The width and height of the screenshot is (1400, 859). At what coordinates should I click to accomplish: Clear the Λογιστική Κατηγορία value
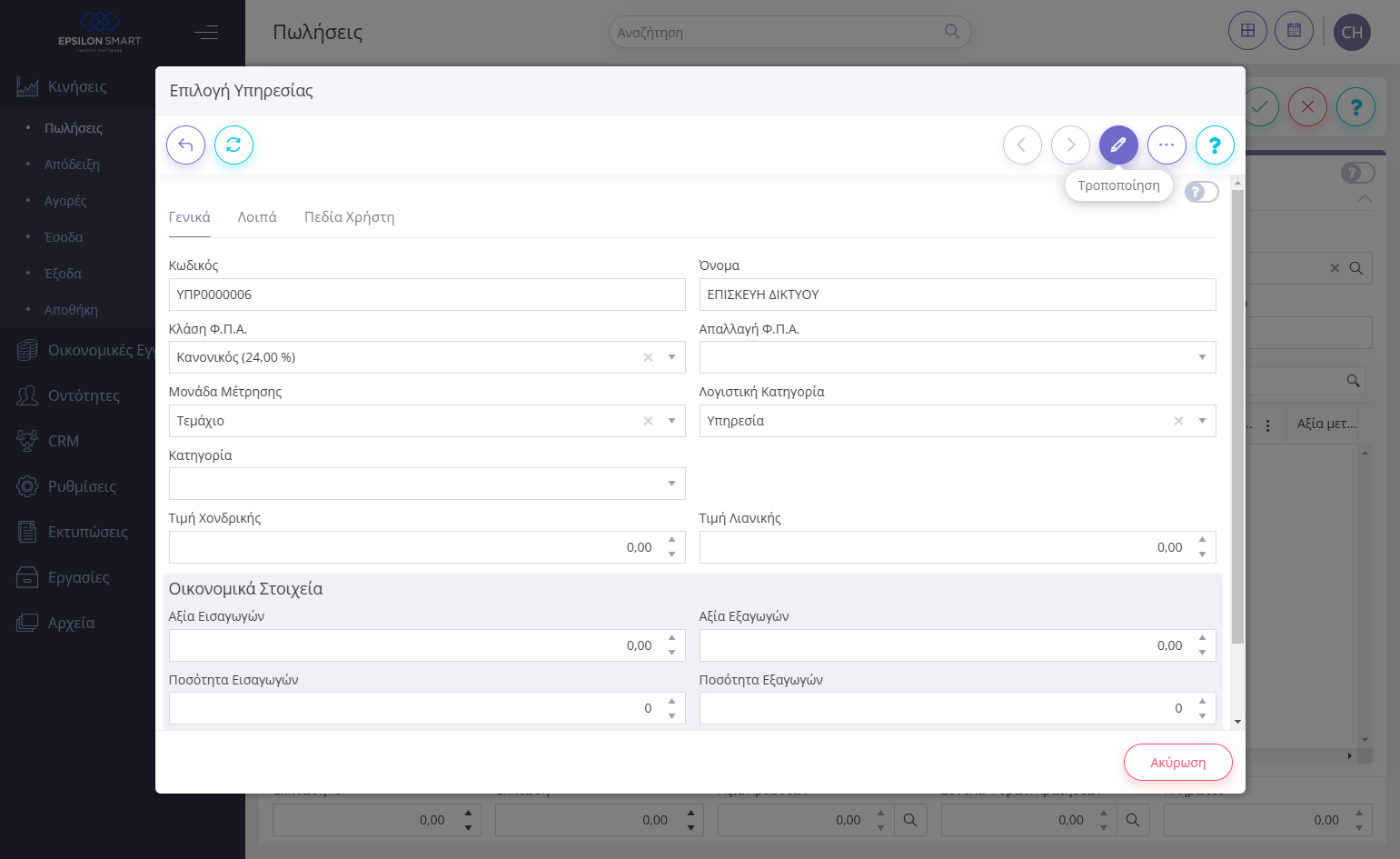pos(1178,421)
